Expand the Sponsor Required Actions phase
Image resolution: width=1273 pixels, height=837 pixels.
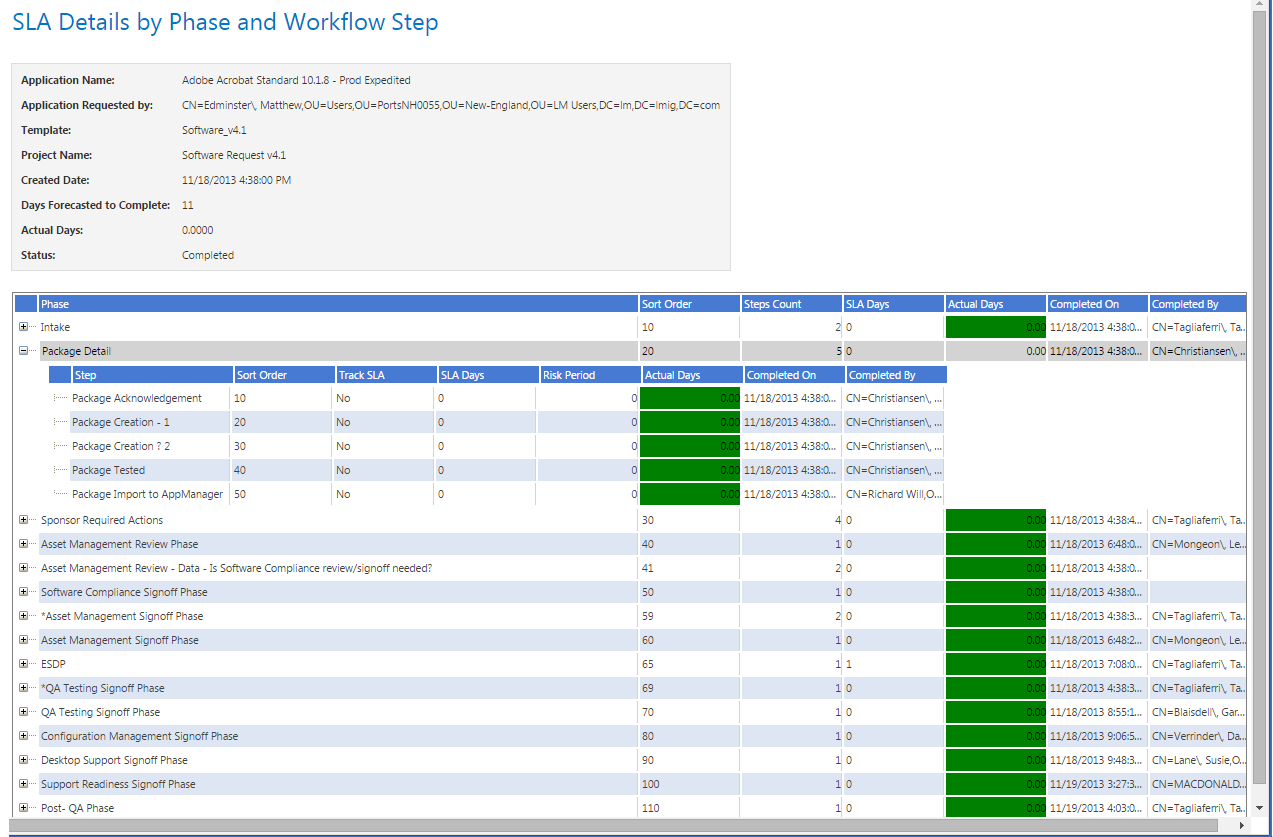23,519
